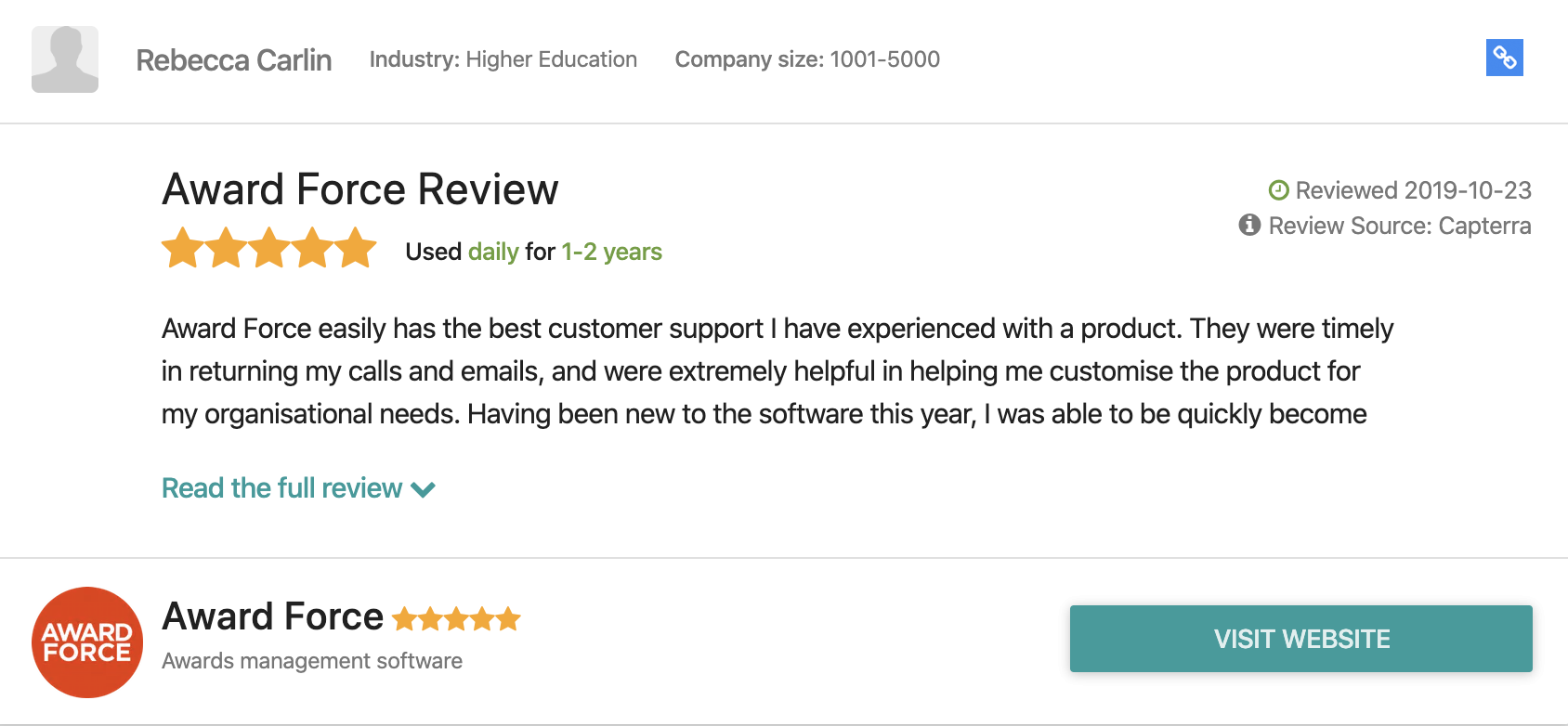
Task: Click the Award Force product name
Action: coord(272,616)
